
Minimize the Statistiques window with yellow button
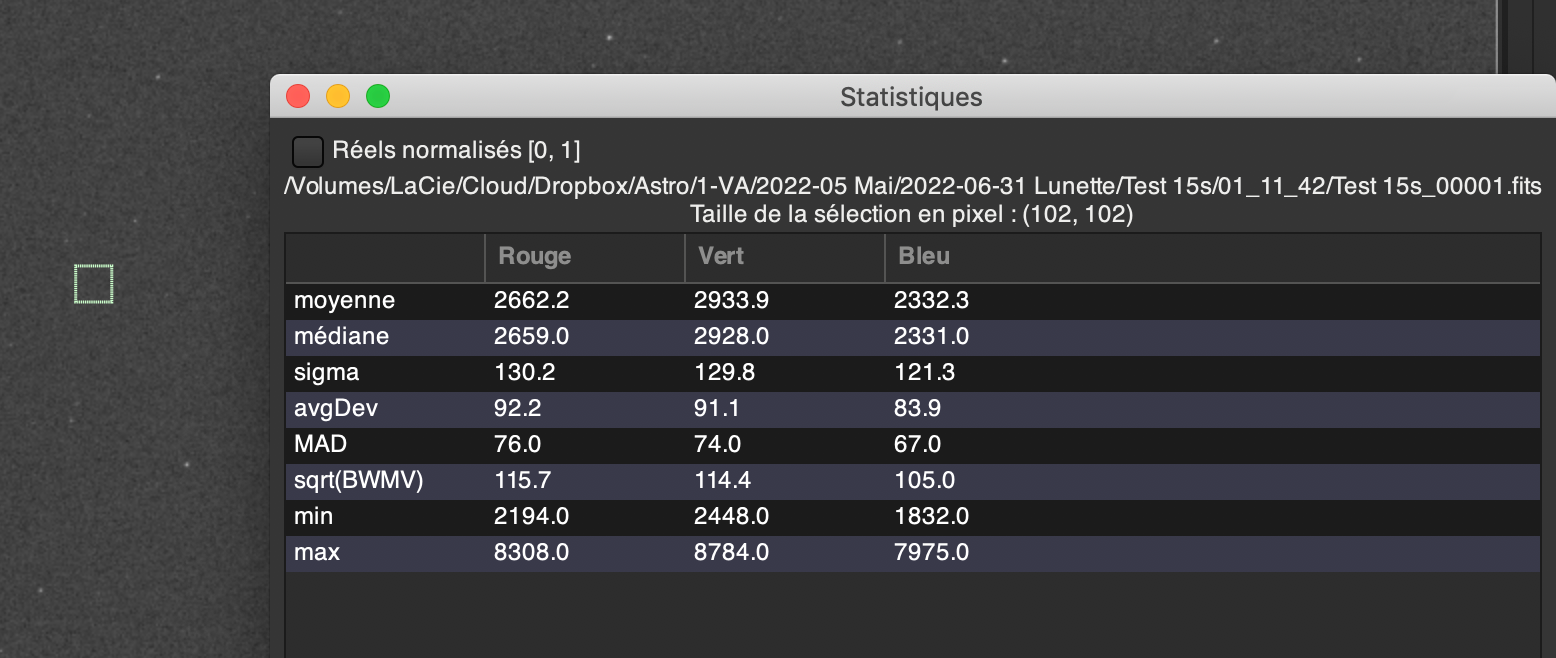338,96
